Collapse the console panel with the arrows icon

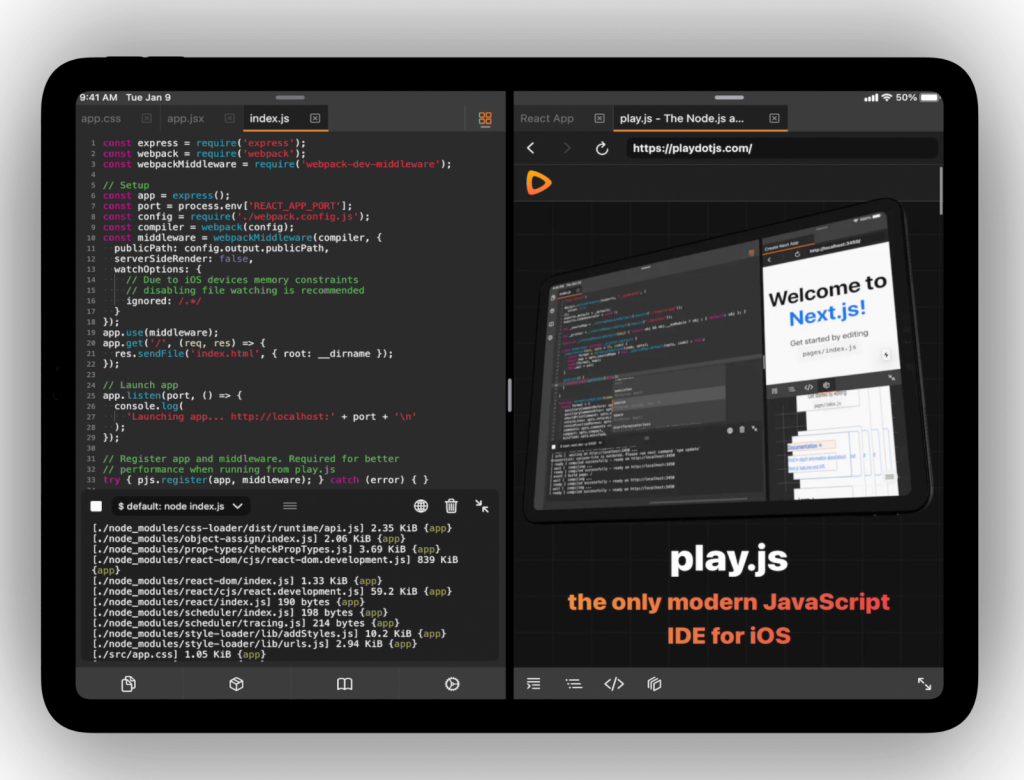click(482, 506)
